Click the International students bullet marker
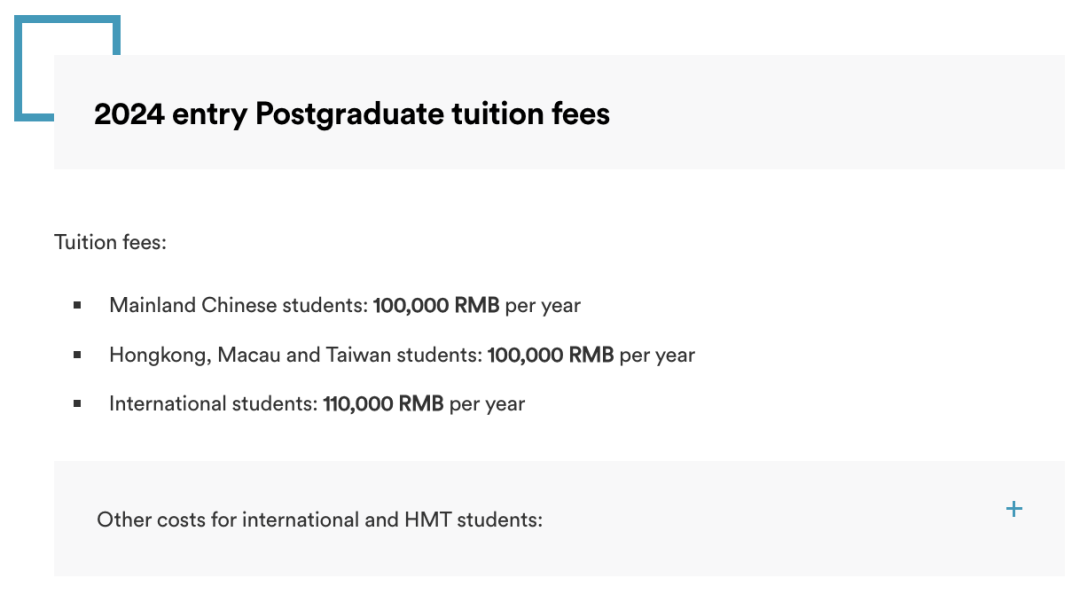The height and width of the screenshot is (594, 1080). click(77, 404)
